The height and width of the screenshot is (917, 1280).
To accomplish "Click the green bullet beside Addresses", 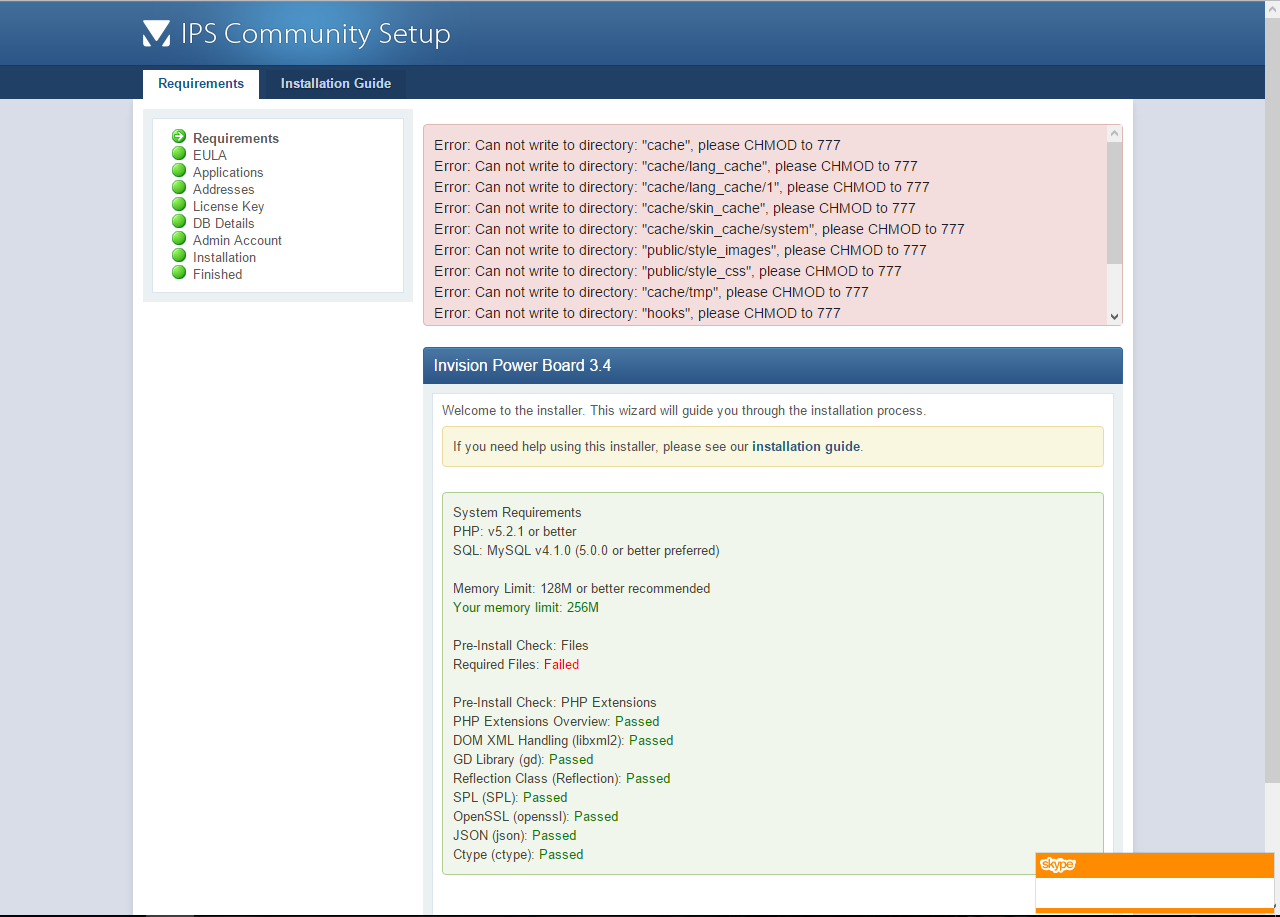I will (179, 188).
